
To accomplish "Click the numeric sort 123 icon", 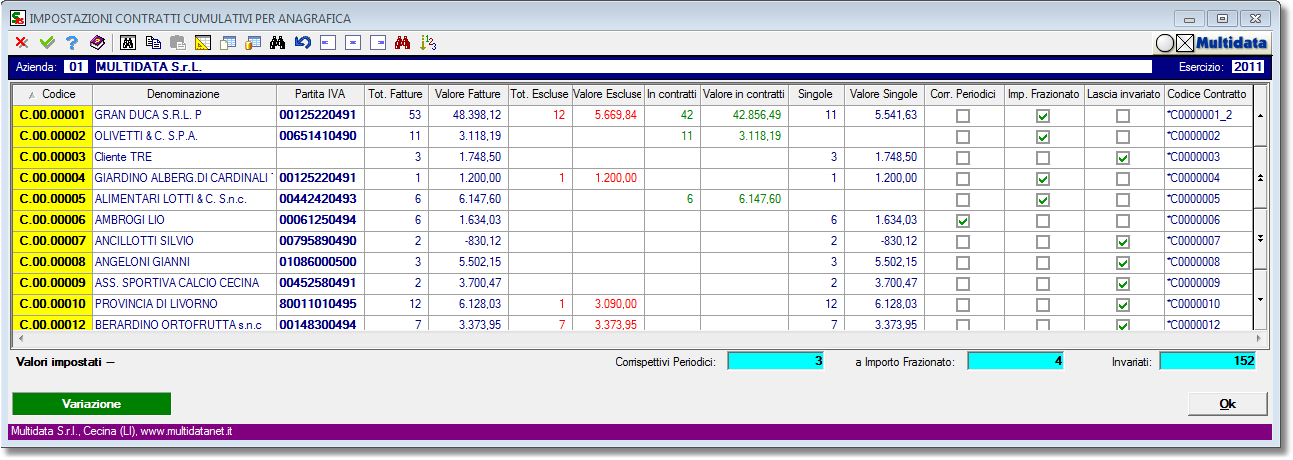I will pos(429,43).
